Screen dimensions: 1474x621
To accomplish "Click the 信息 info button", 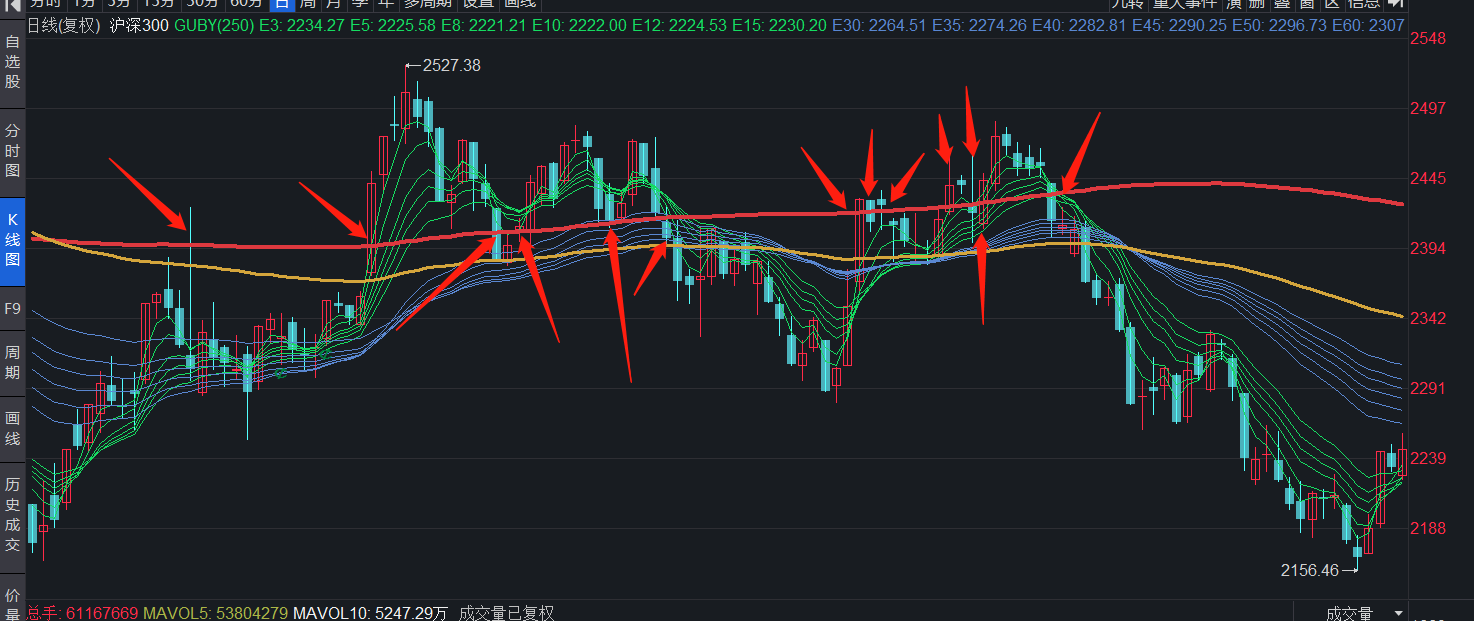I will click(1364, 4).
